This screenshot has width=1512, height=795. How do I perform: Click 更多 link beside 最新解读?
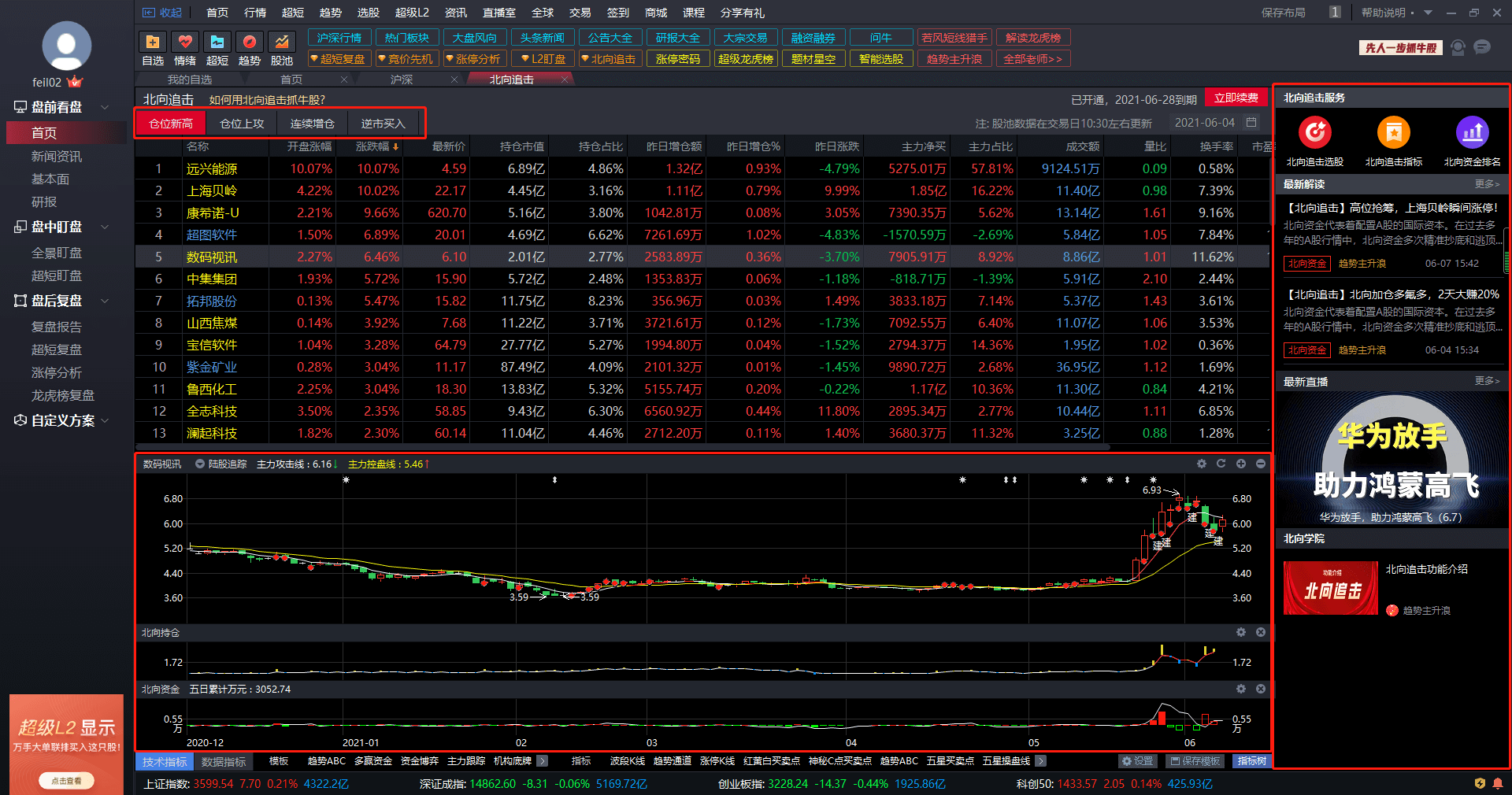pyautogui.click(x=1487, y=183)
